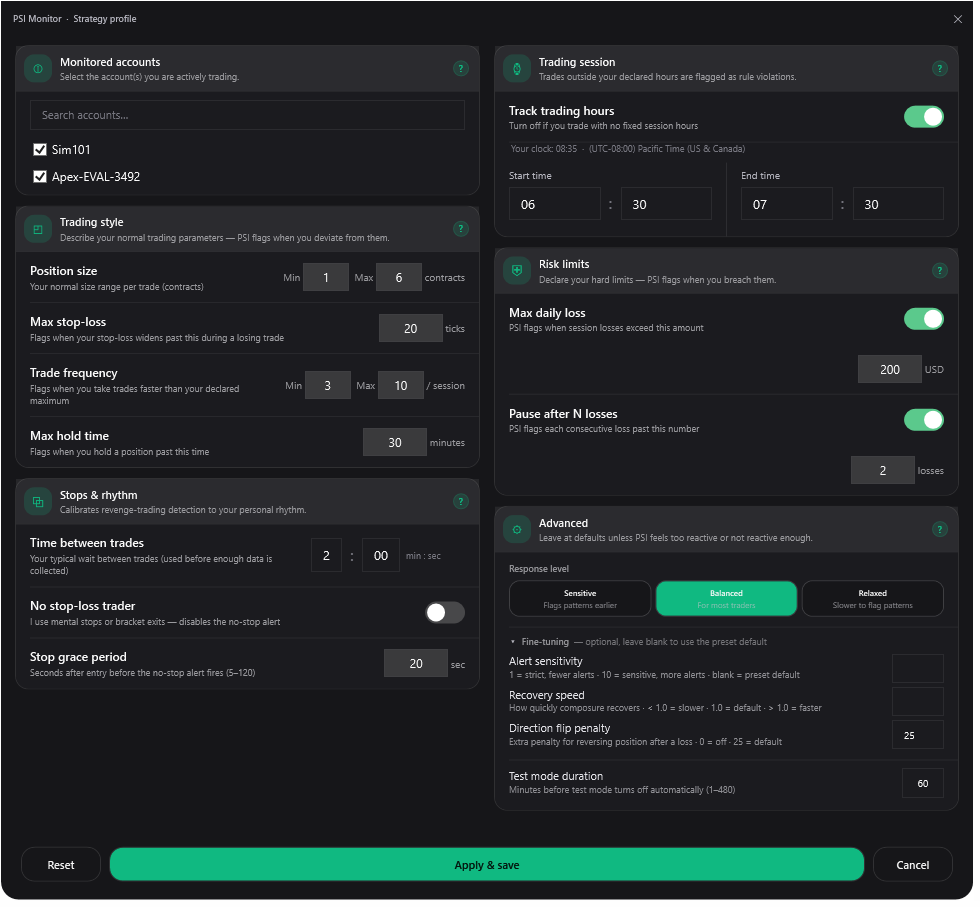Edit Max stop-loss ticks field

[x=413, y=330]
